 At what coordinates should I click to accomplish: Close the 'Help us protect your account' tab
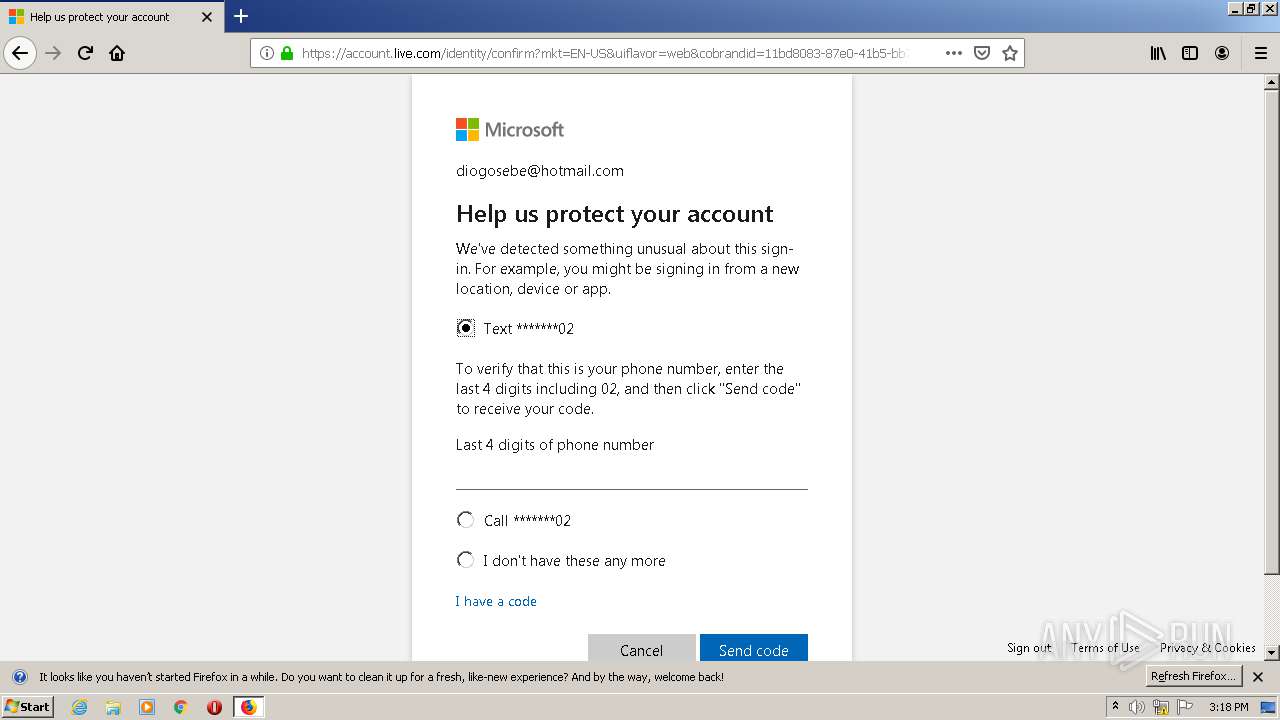click(x=207, y=17)
